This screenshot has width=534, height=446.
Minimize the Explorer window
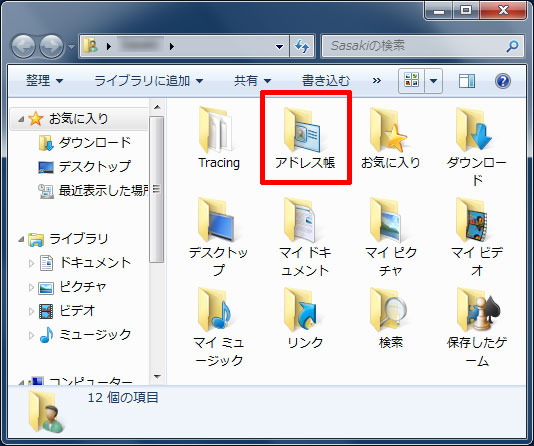coord(439,11)
